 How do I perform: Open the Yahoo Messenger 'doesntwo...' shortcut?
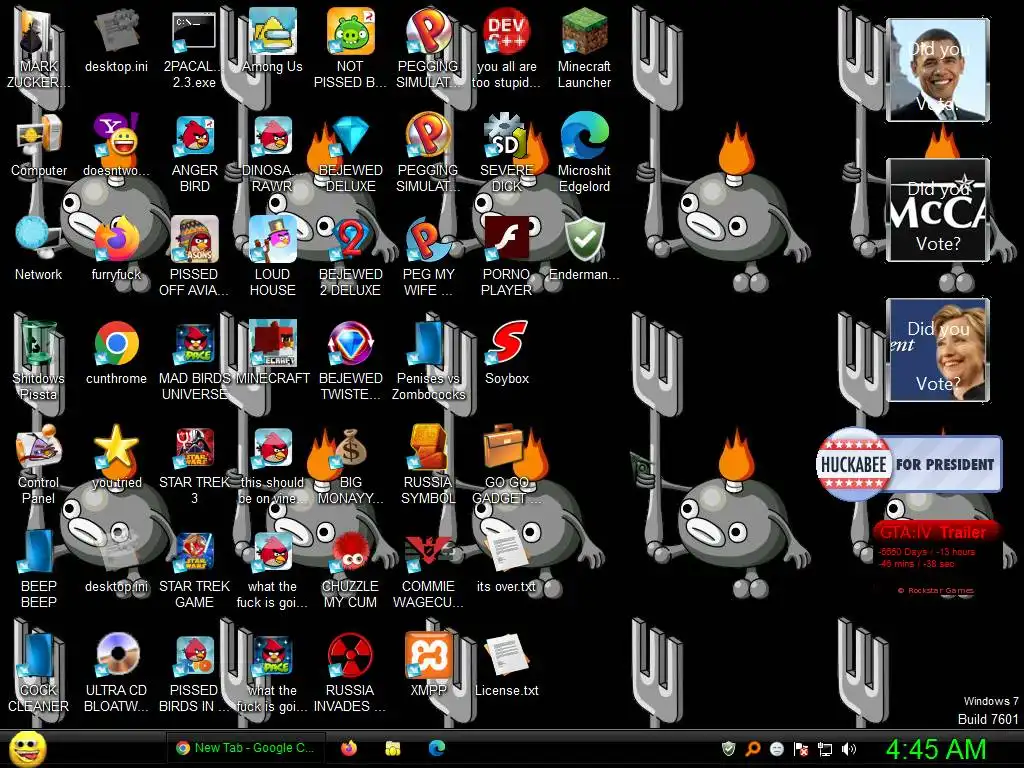click(116, 145)
